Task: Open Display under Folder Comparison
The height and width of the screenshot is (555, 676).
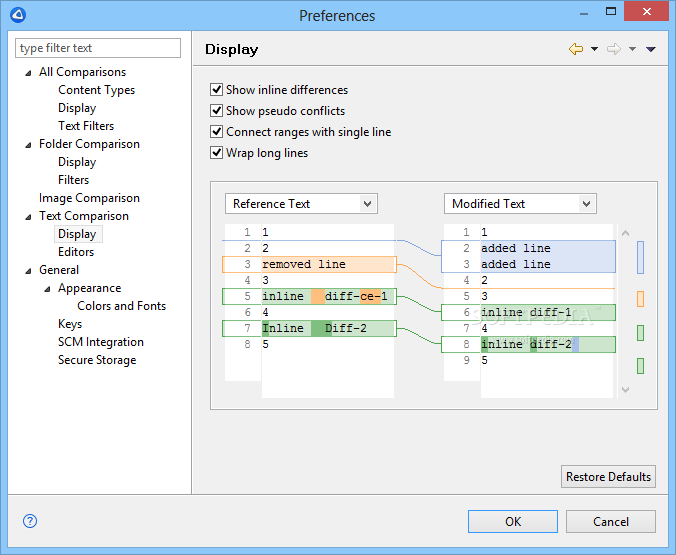Action: click(77, 162)
